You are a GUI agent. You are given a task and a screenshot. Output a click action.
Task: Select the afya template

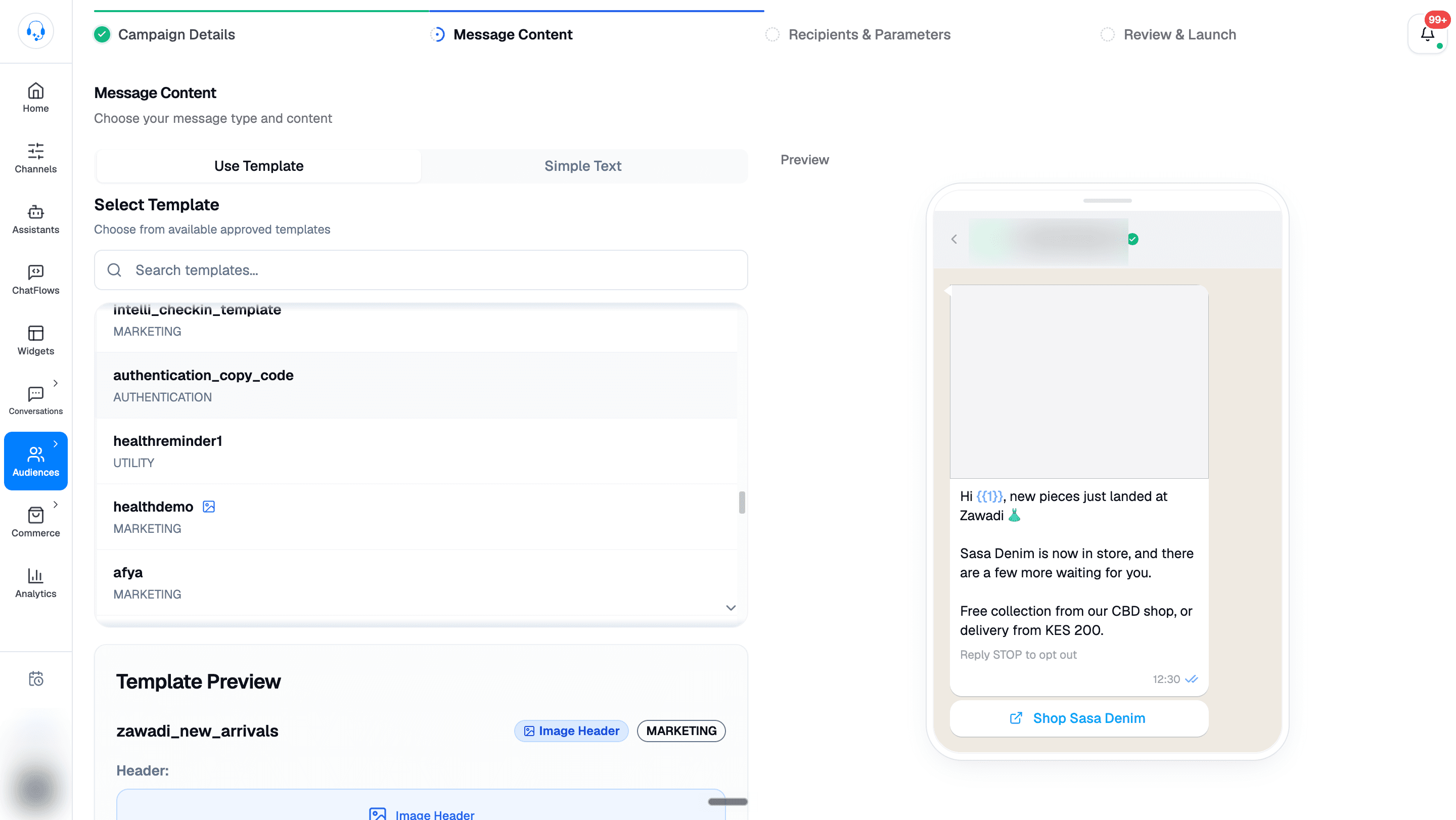[x=417, y=582]
